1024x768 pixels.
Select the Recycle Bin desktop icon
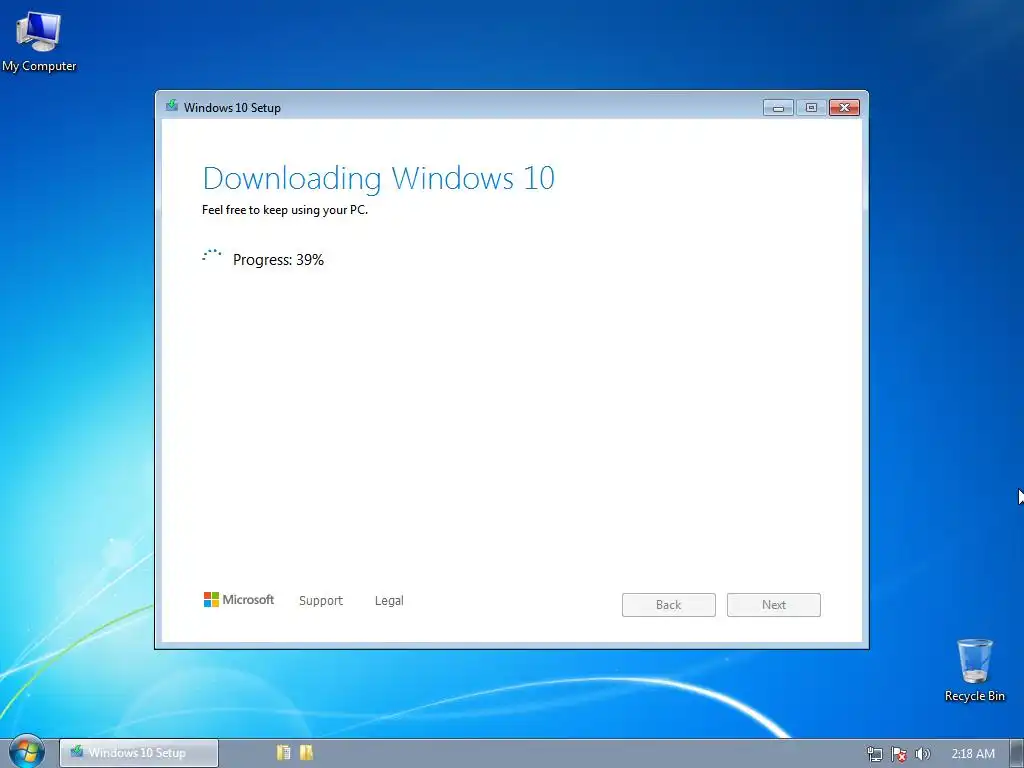click(974, 670)
